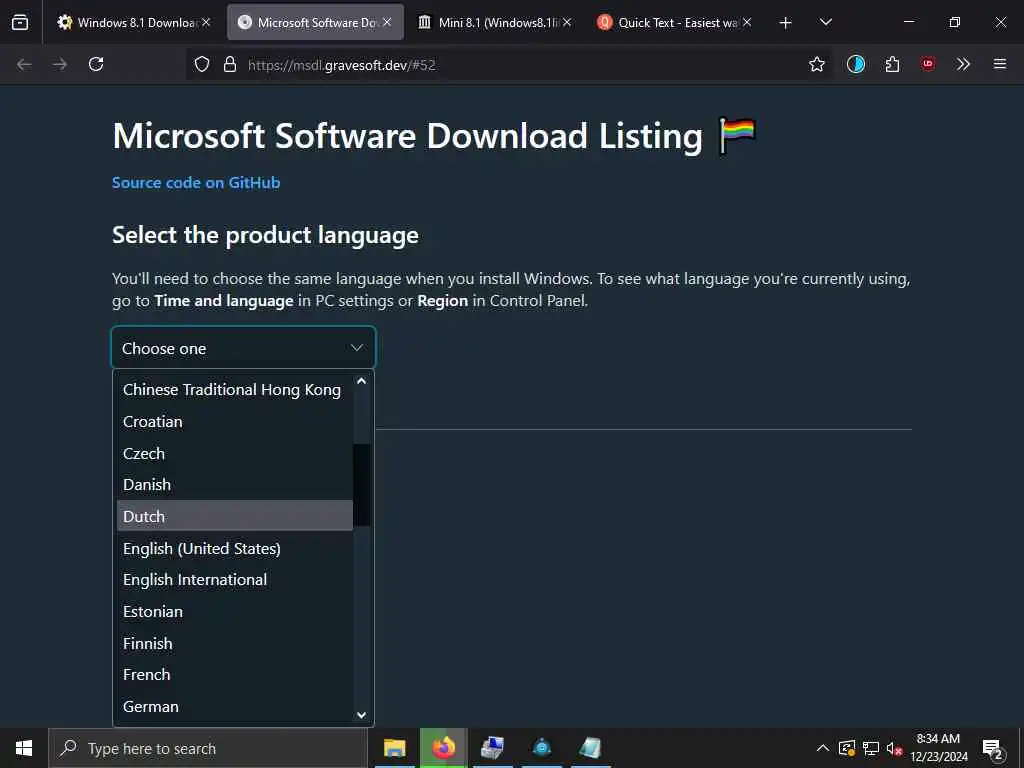Show more toolbar tools overflow
Viewport: 1024px width, 768px height.
[963, 64]
